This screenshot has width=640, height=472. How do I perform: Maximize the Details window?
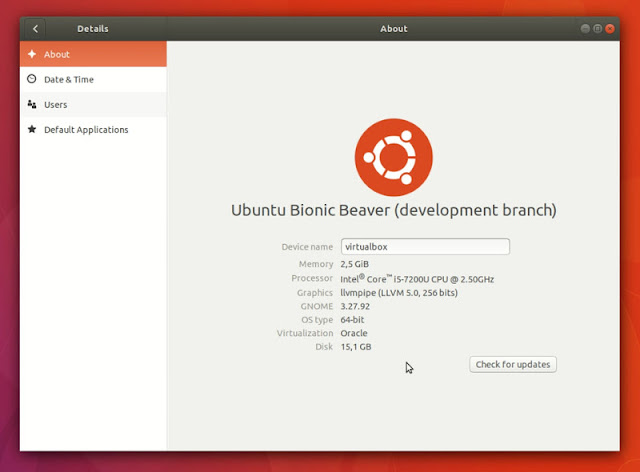(598, 29)
